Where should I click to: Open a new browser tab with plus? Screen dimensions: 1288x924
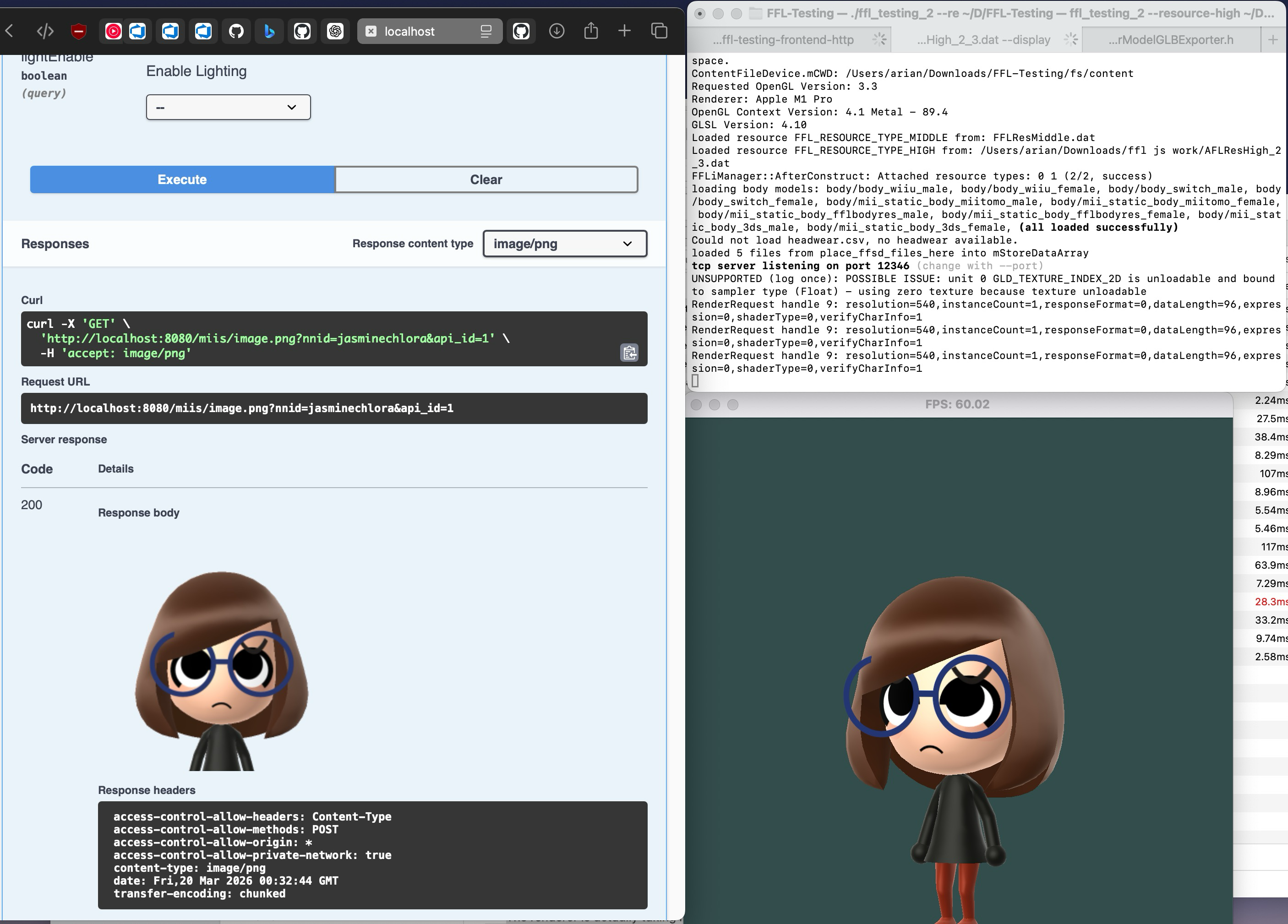[x=624, y=31]
